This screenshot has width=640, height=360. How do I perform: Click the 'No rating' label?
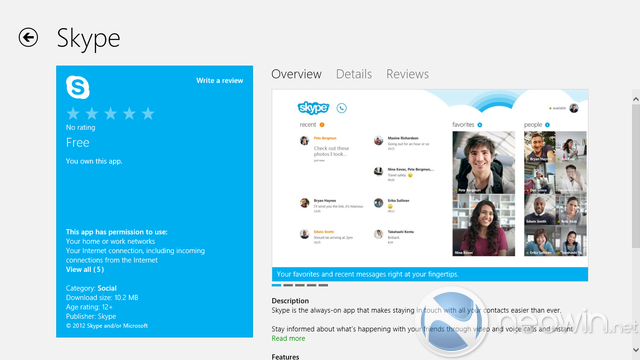(80, 127)
